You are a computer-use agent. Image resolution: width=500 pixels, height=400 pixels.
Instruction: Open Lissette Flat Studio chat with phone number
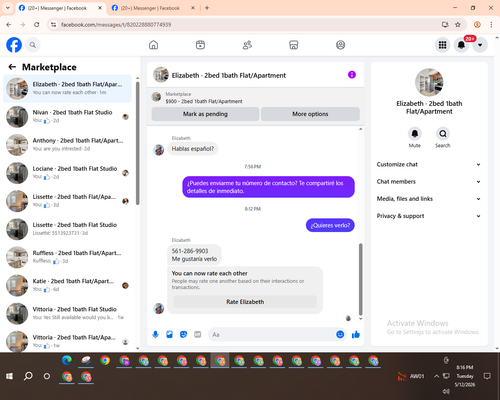click(67, 229)
